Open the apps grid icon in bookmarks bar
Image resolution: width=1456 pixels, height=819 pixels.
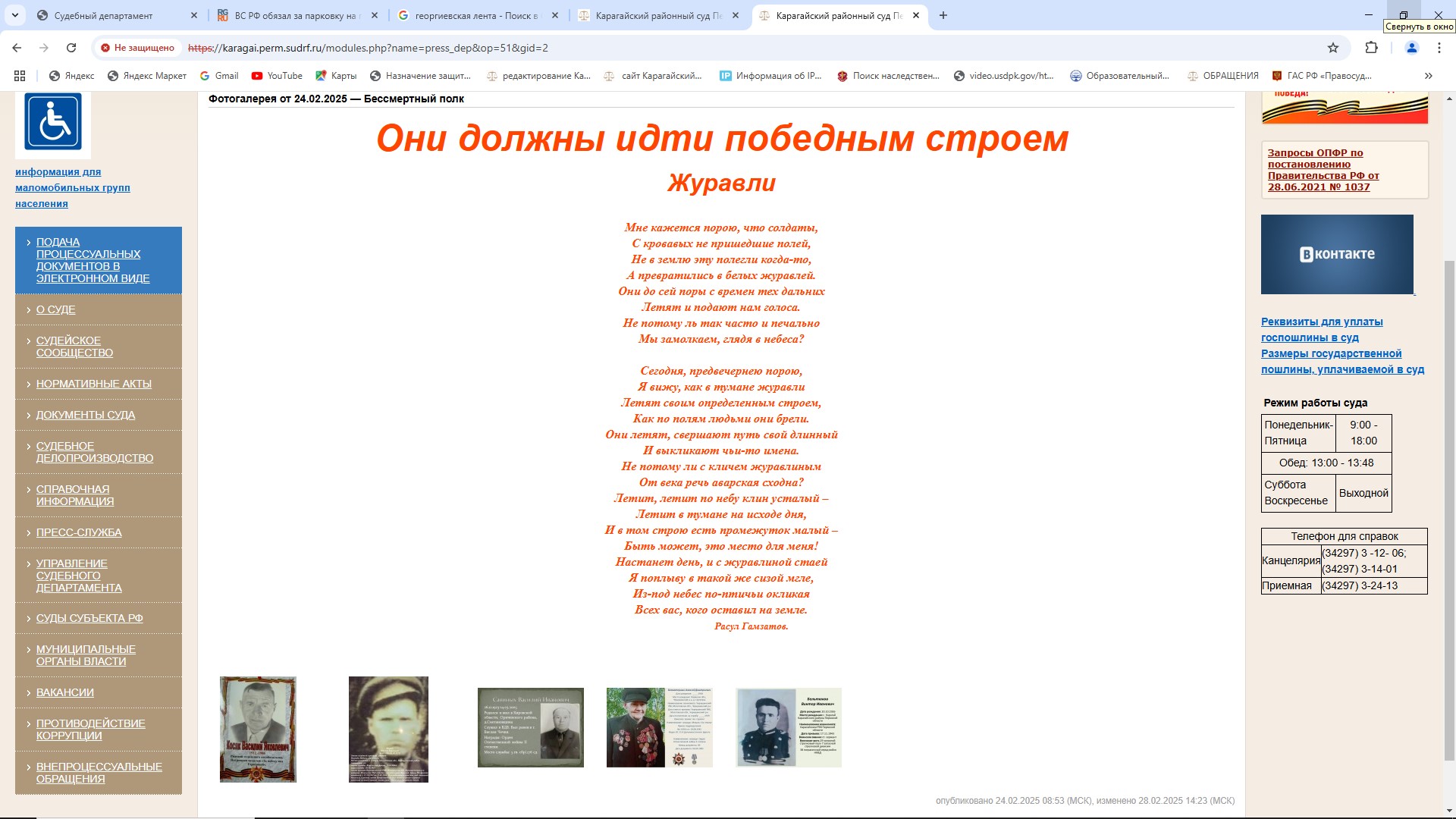(20, 76)
